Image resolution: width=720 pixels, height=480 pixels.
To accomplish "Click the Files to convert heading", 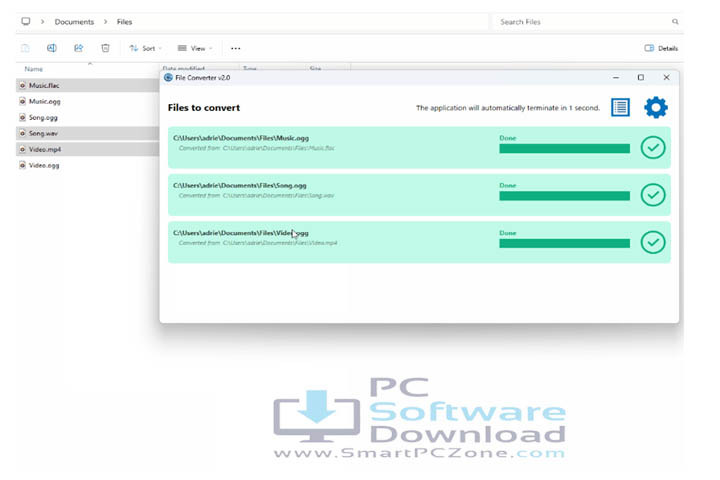I will click(204, 107).
